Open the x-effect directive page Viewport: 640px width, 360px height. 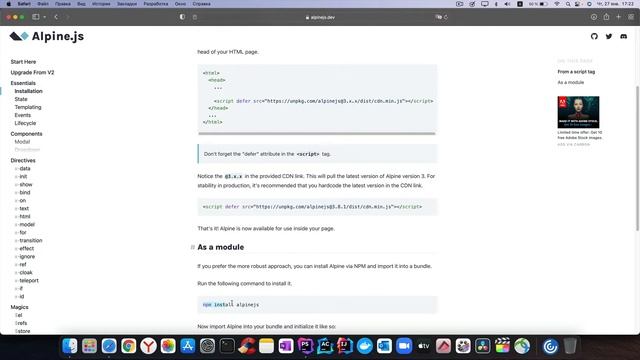click(24, 248)
